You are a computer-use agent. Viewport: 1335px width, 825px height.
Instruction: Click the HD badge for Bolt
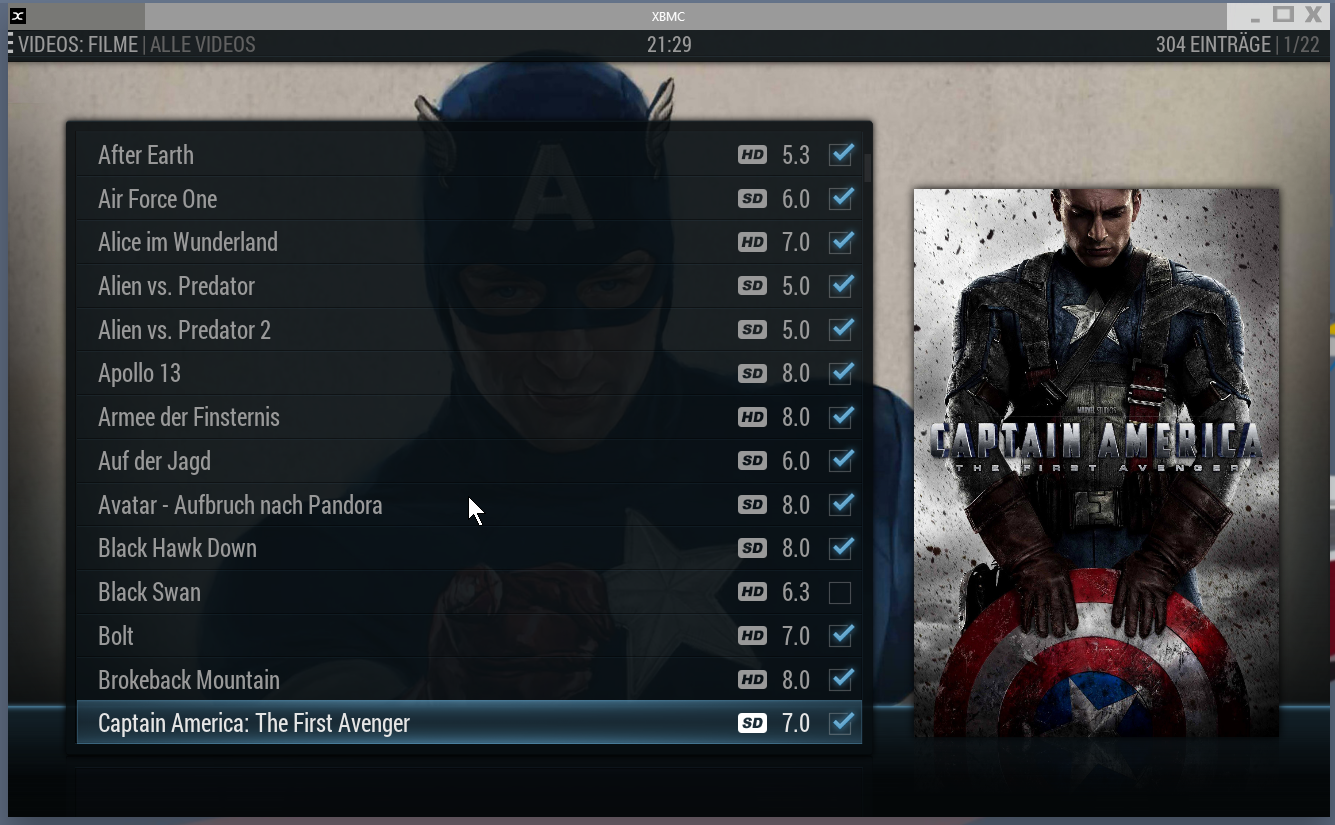click(752, 636)
